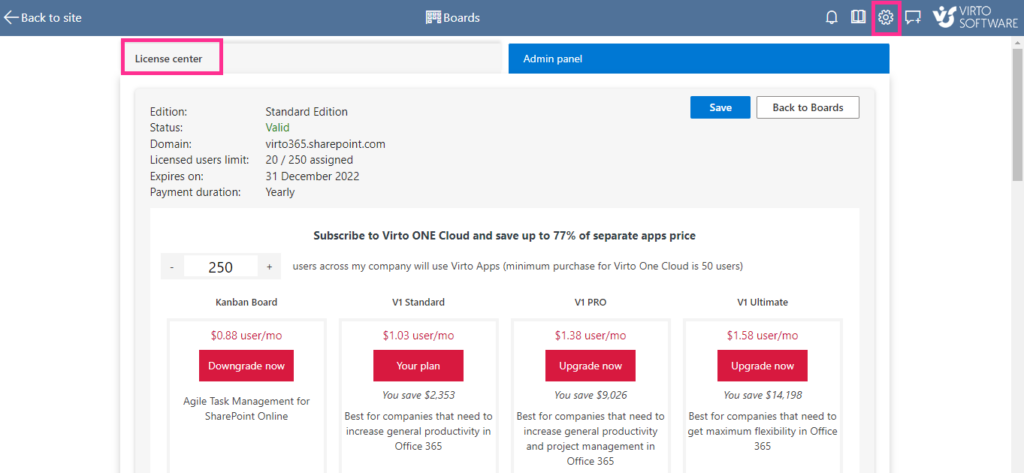Open the documentation book icon

click(858, 17)
